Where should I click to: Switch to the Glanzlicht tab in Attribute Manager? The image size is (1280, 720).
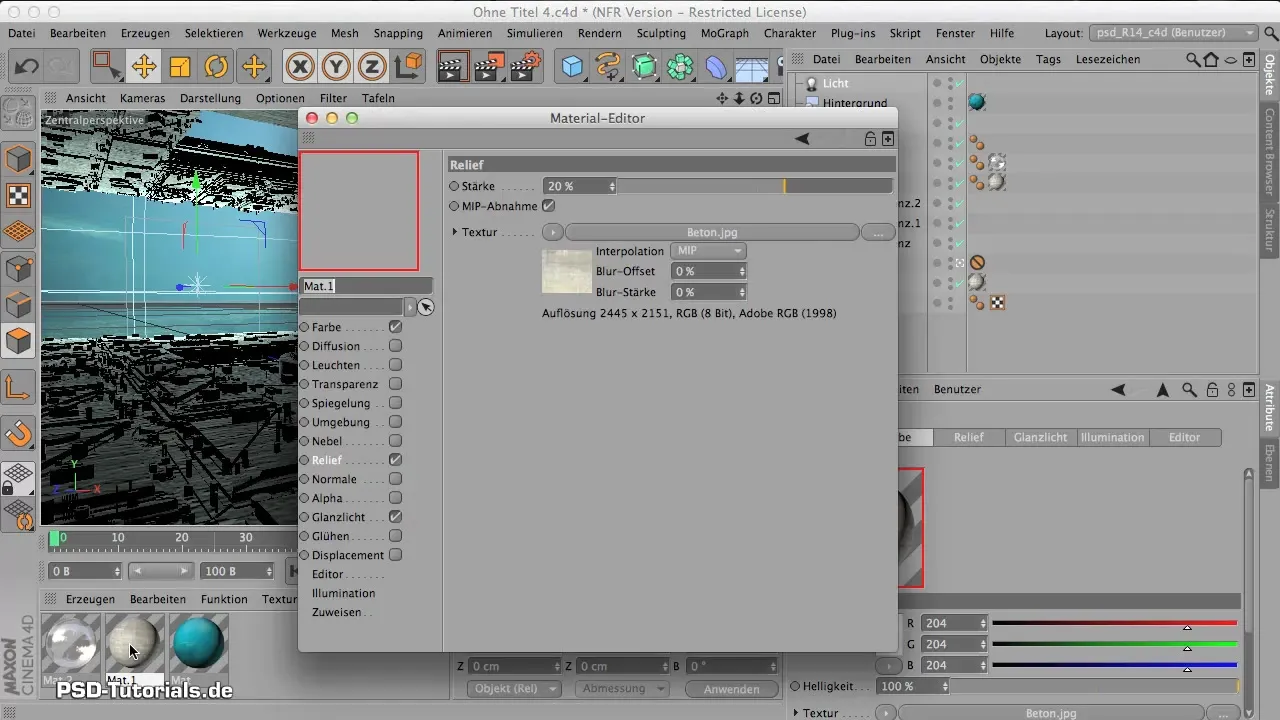point(1040,437)
